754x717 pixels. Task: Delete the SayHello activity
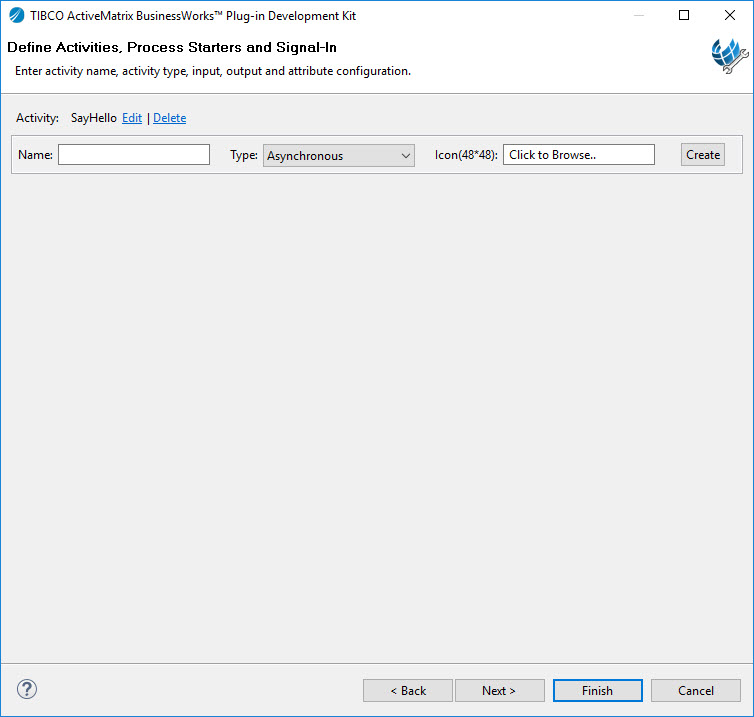click(169, 118)
